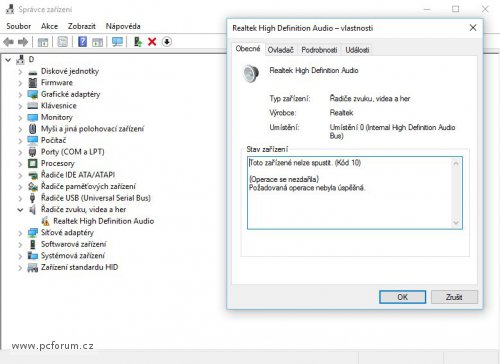This screenshot has height=364, width=500.
Task: Click the Grafické adaptéry display icon
Action: click(33, 94)
